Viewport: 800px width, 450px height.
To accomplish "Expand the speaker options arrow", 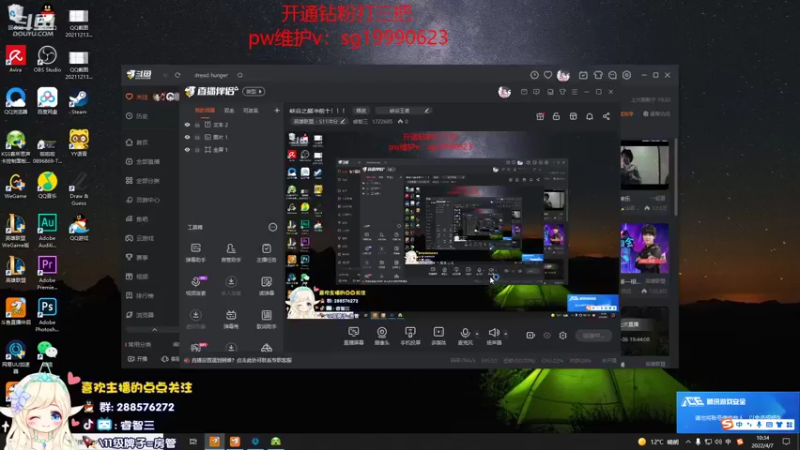I will (506, 334).
